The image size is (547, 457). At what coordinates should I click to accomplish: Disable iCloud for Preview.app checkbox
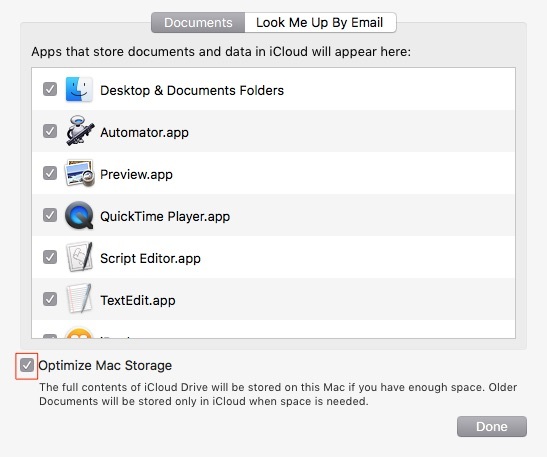(50, 173)
